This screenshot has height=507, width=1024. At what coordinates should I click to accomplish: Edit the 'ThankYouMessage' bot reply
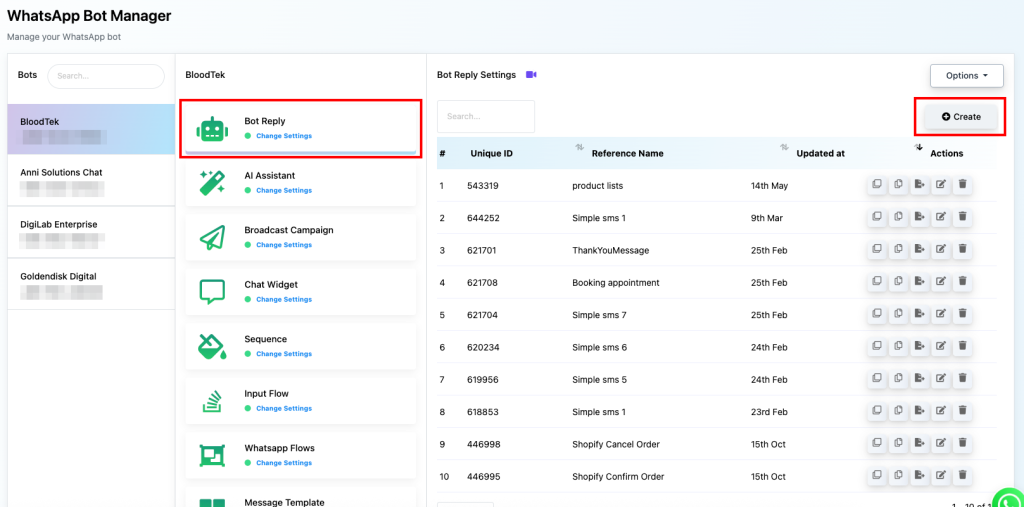940,250
